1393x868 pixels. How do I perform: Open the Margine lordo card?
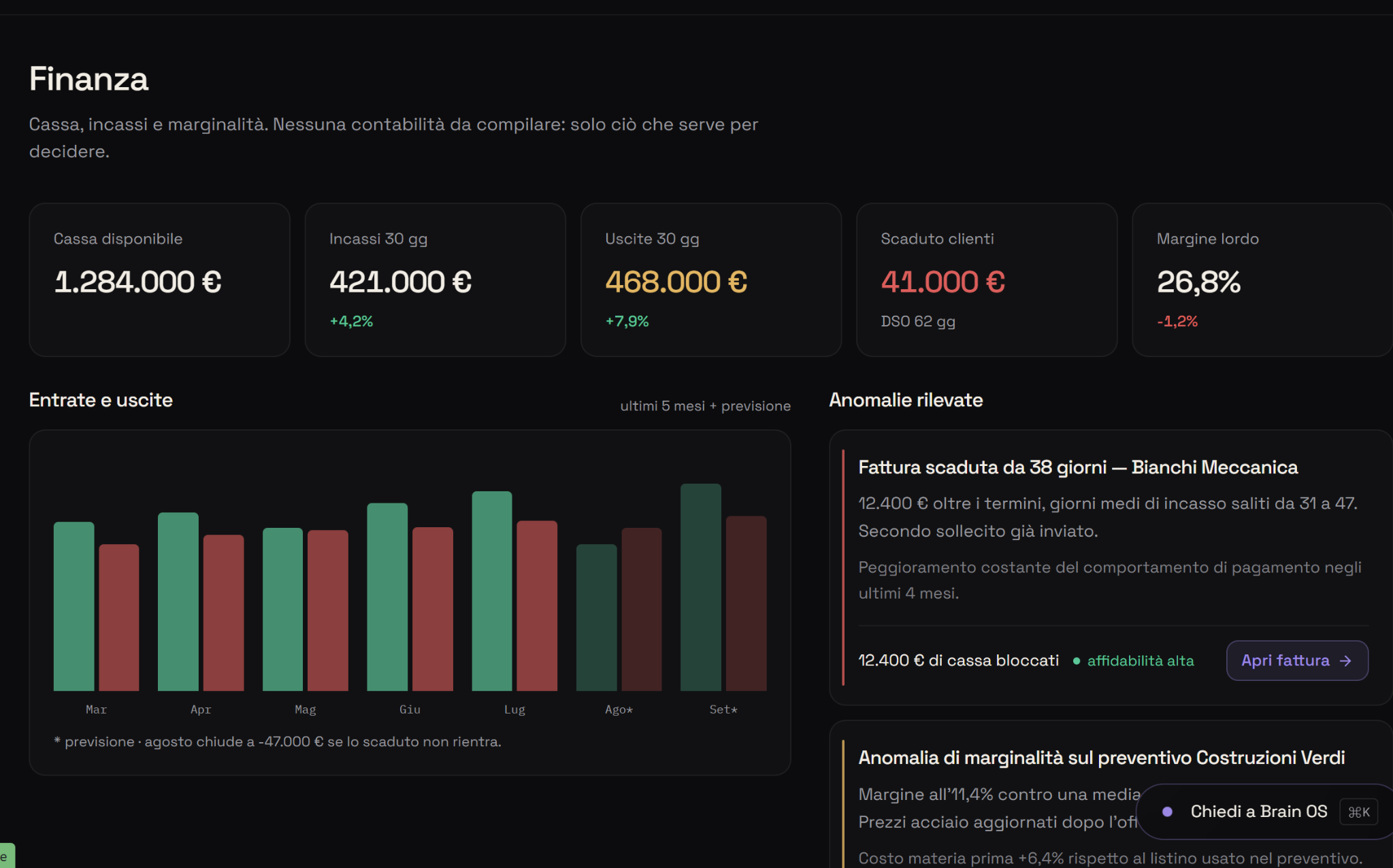click(x=1262, y=280)
